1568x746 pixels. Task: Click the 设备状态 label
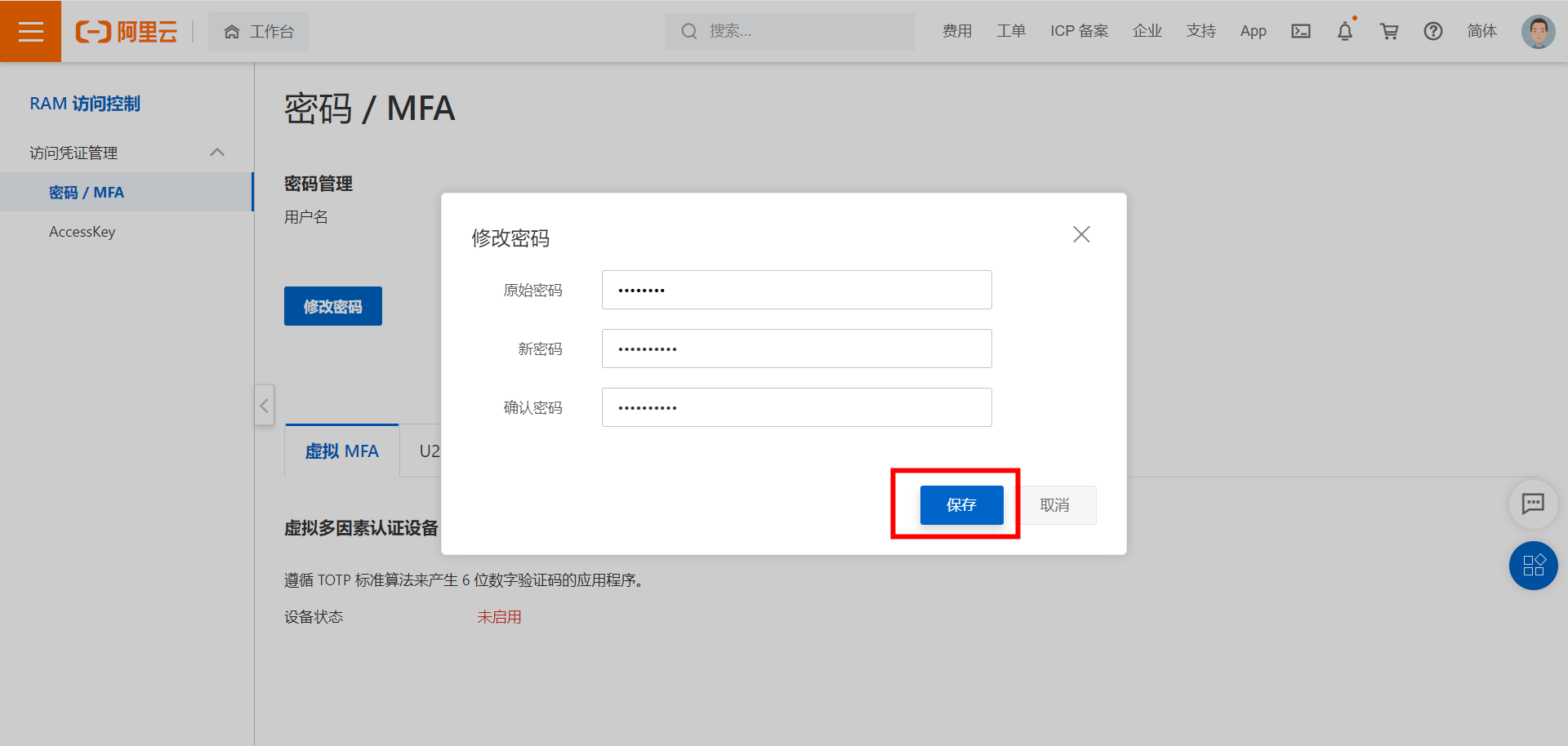click(x=314, y=617)
